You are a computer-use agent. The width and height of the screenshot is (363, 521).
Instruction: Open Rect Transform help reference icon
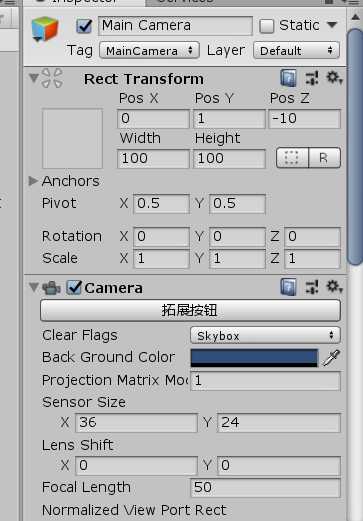pyautogui.click(x=288, y=78)
